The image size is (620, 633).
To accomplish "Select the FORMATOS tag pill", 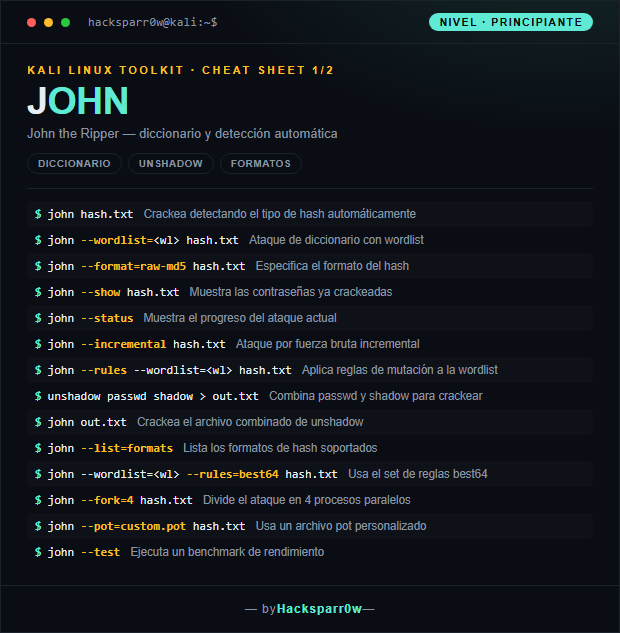I will [261, 163].
